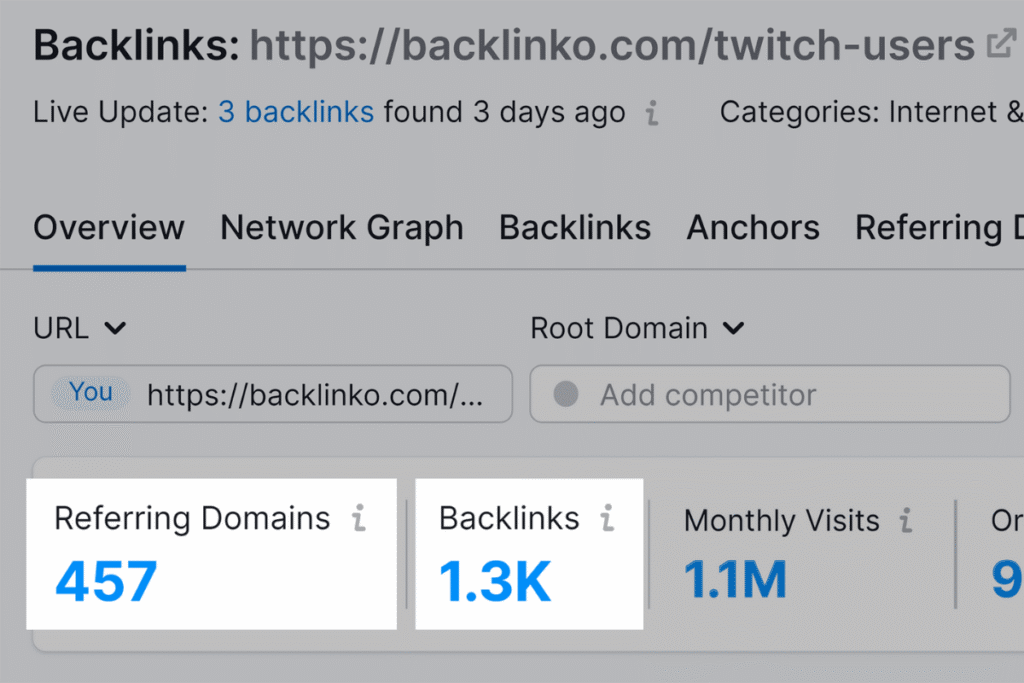Click the "You" badge in the URL field
Image resolution: width=1024 pixels, height=683 pixels.
(91, 393)
